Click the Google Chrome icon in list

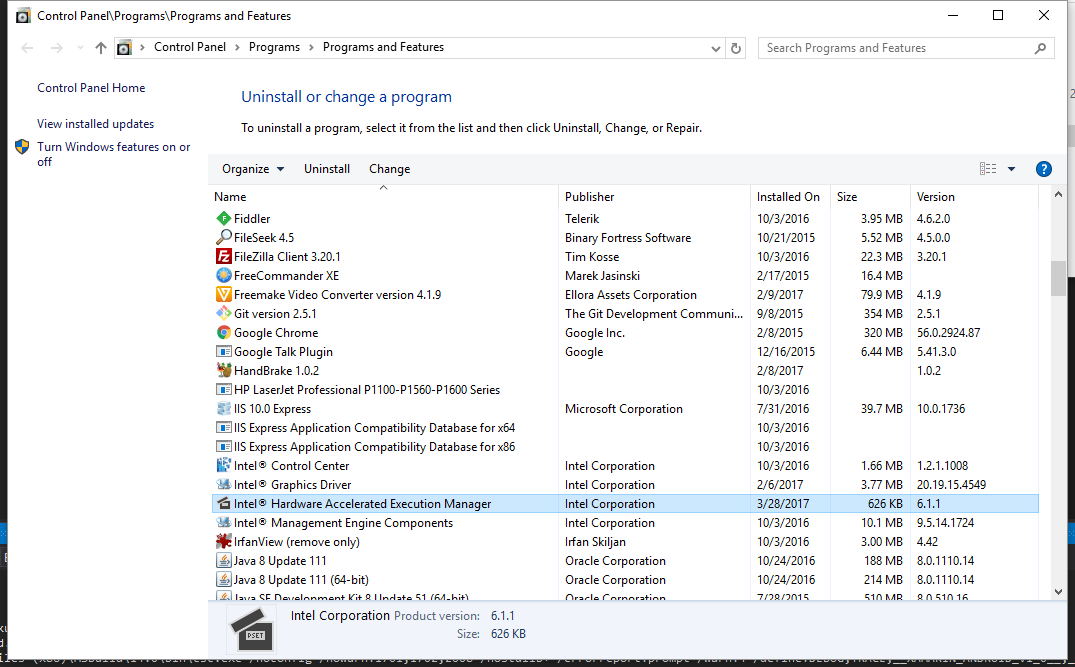tap(224, 332)
